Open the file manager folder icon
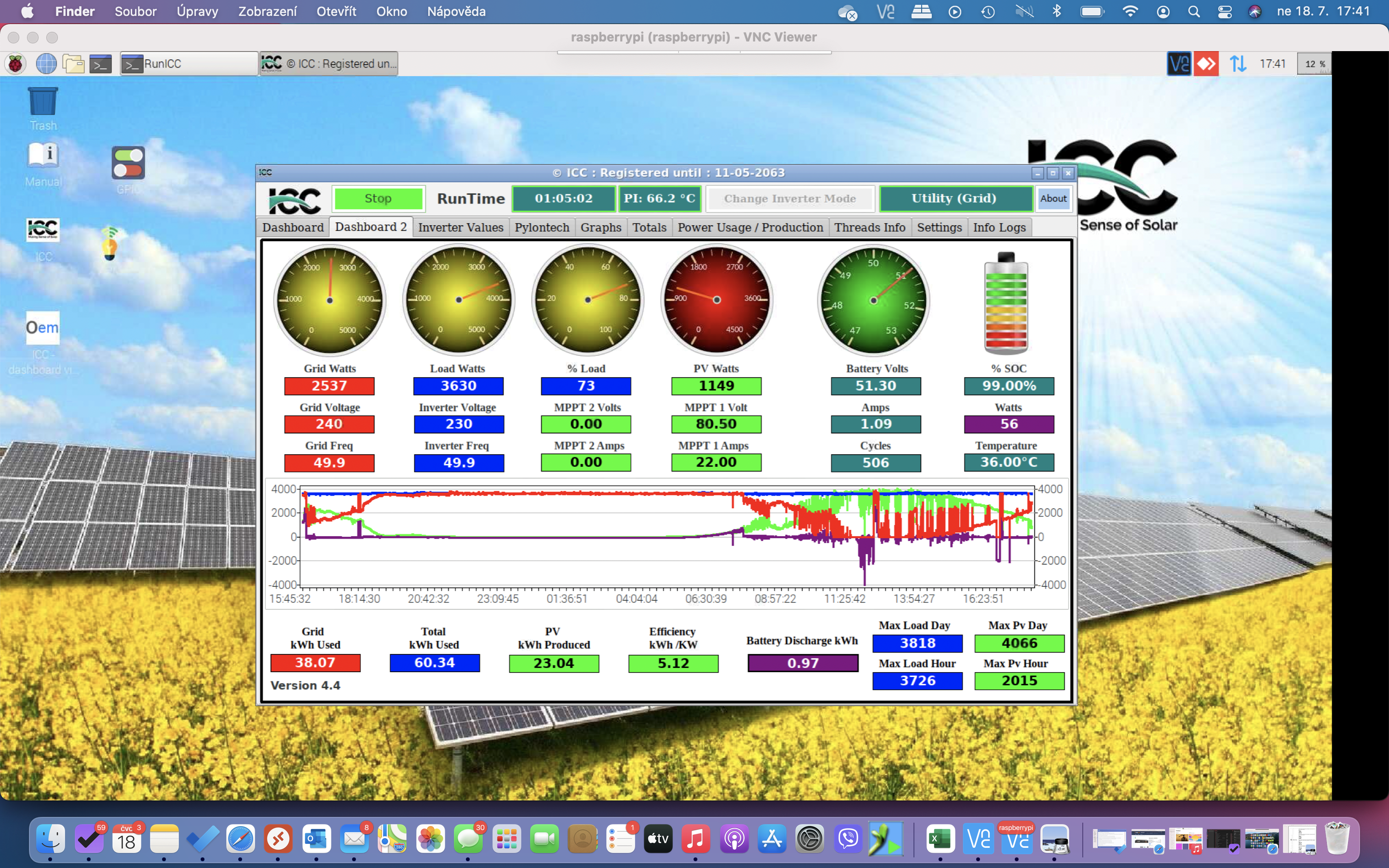Viewport: 1389px width, 868px height. (73, 64)
